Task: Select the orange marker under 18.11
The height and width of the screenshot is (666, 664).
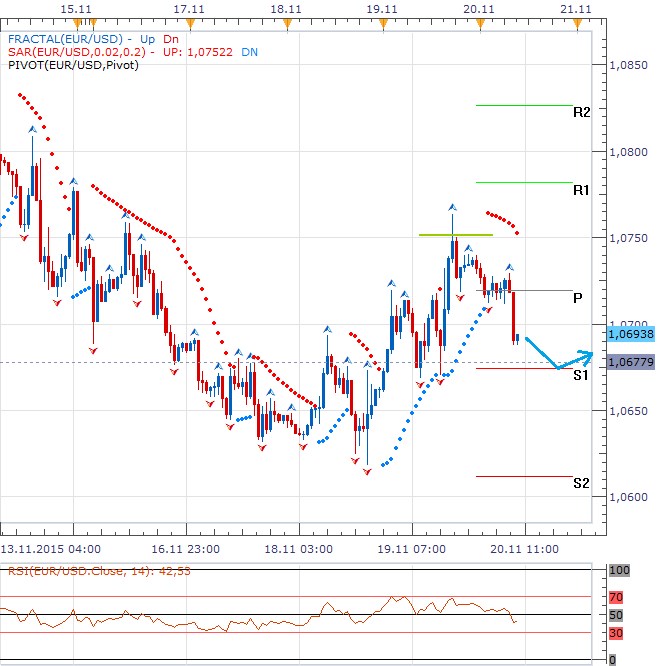Action: coord(286,24)
